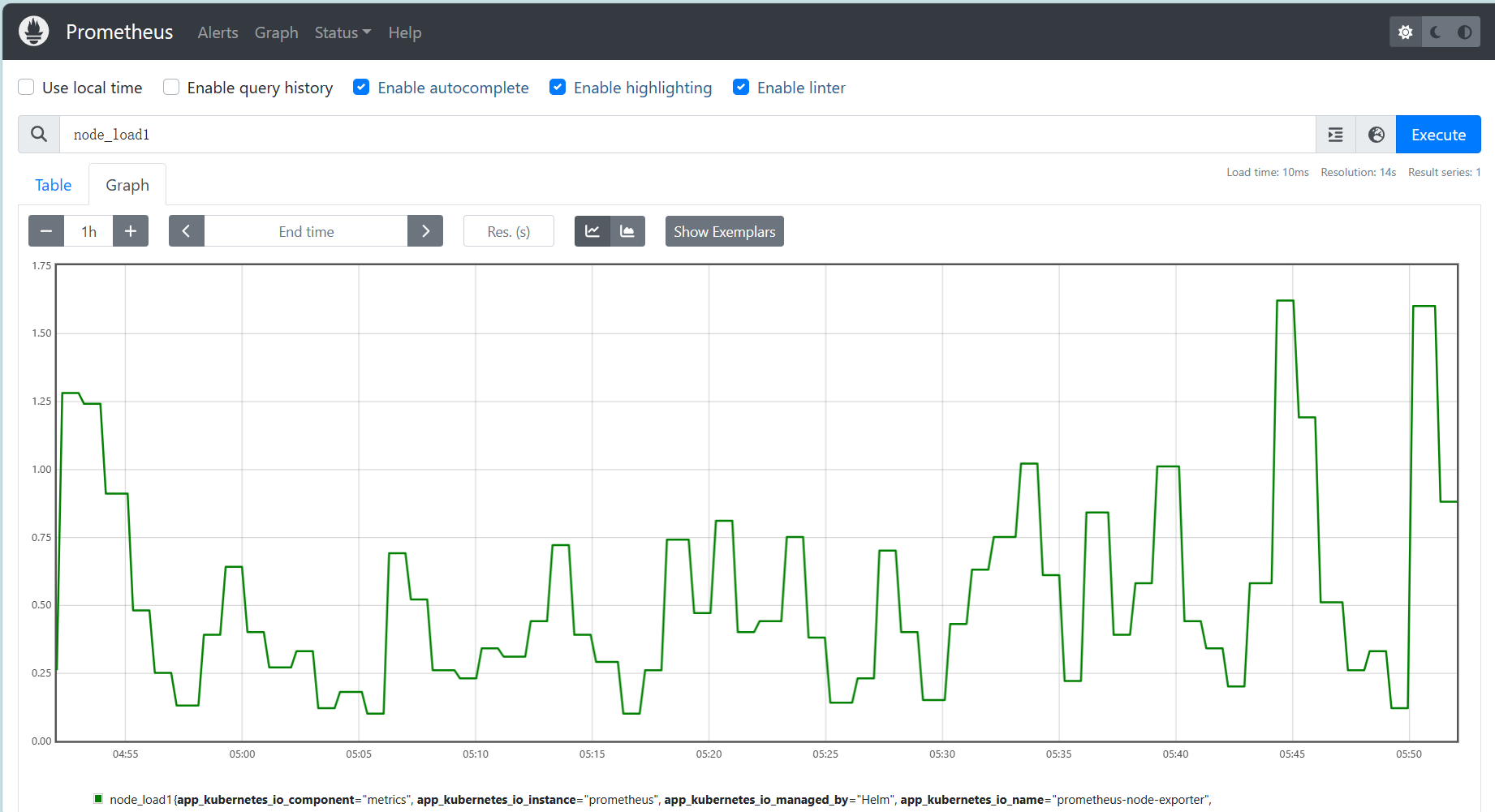The image size is (1495, 812).
Task: Switch to stacked area graph
Action: pyautogui.click(x=627, y=231)
